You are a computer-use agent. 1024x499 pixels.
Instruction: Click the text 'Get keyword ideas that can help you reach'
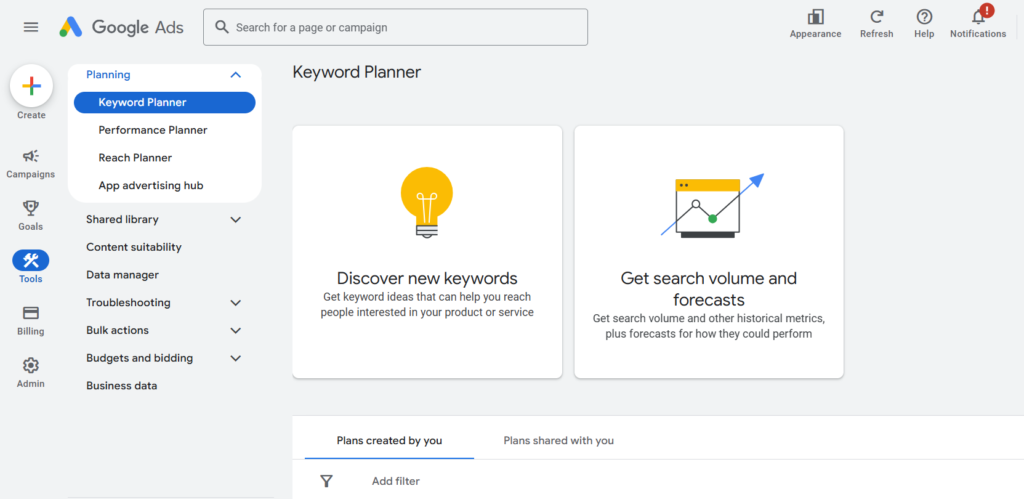pos(427,297)
